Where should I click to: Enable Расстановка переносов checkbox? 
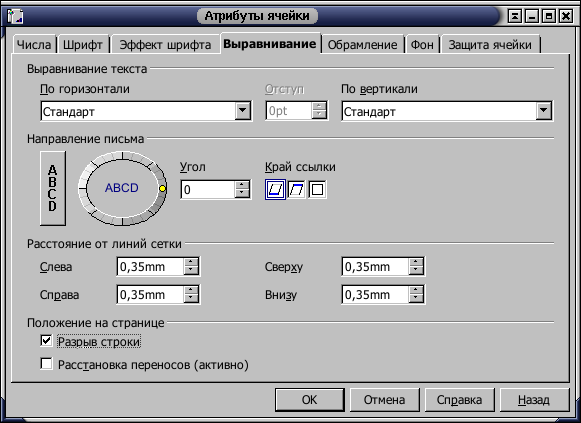pyautogui.click(x=46, y=364)
